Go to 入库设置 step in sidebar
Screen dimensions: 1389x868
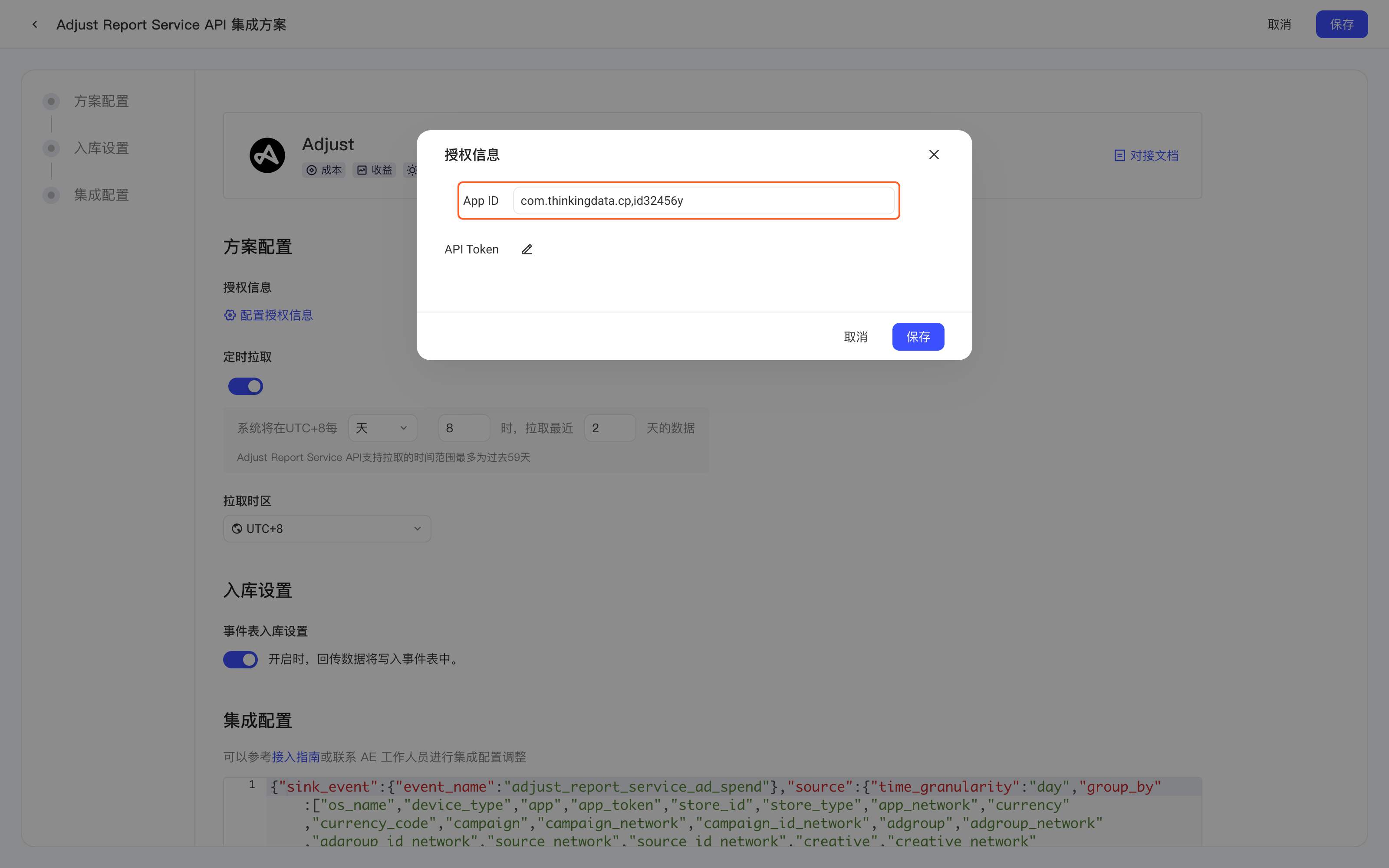86,148
